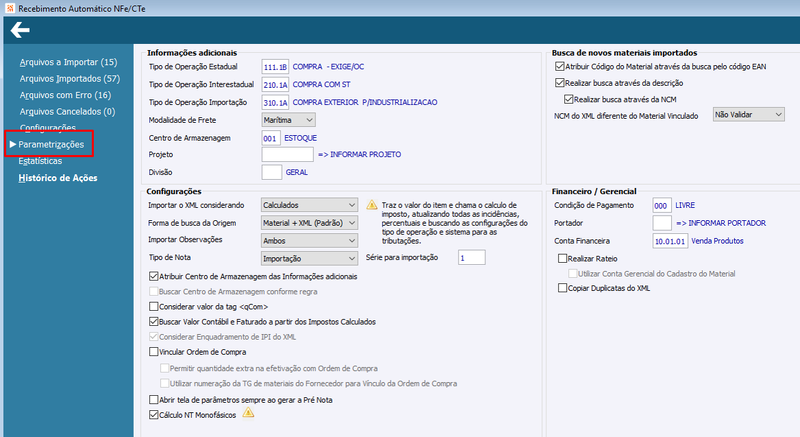Image resolution: width=800 pixels, height=437 pixels.
Task: Click 'COMPRA COM ST' text
Action: click(x=321, y=85)
